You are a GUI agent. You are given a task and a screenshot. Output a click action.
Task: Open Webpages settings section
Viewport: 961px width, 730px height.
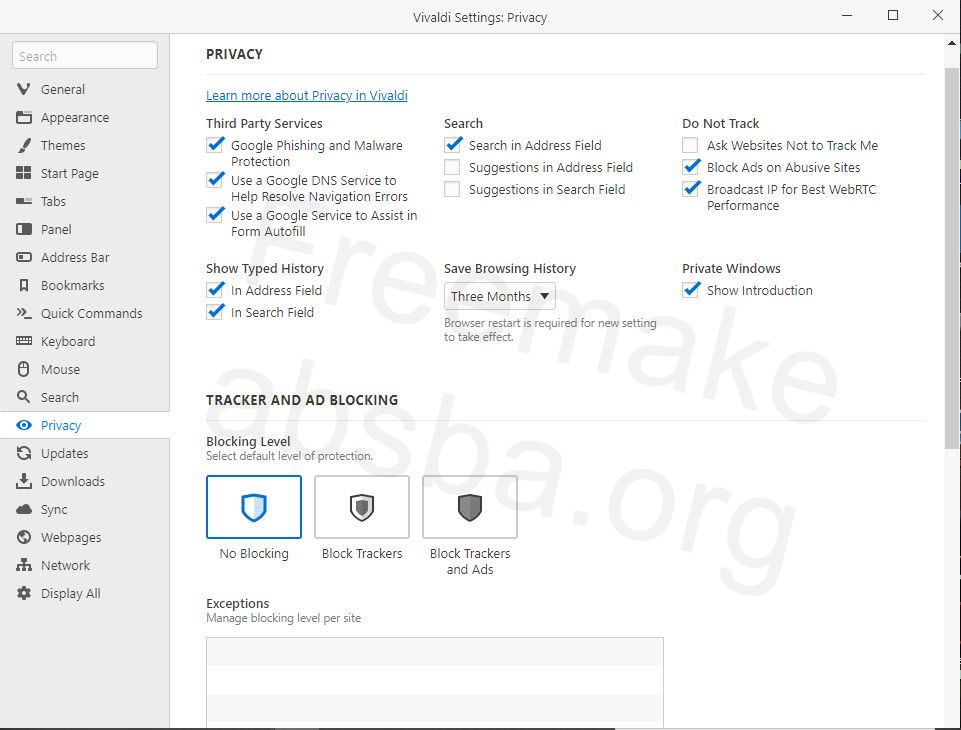tap(70, 538)
